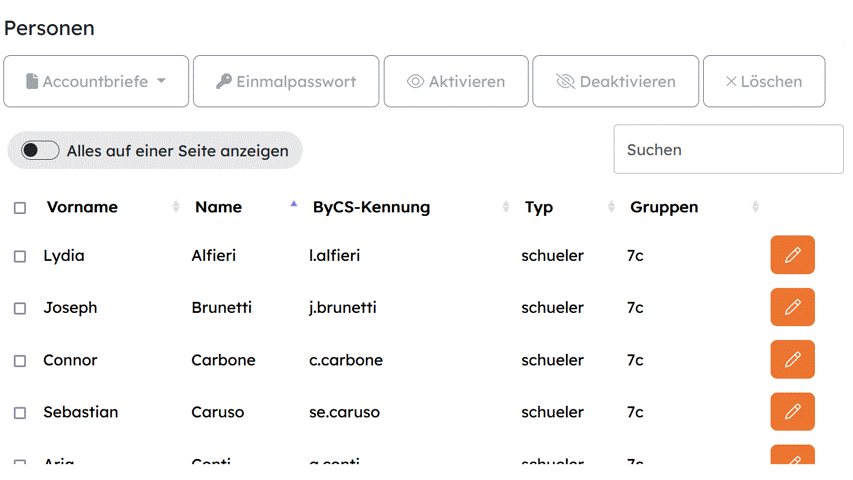Screen dimensions: 853x480
Task: Edit Connor Carbone with the pencil icon
Action: tap(792, 359)
